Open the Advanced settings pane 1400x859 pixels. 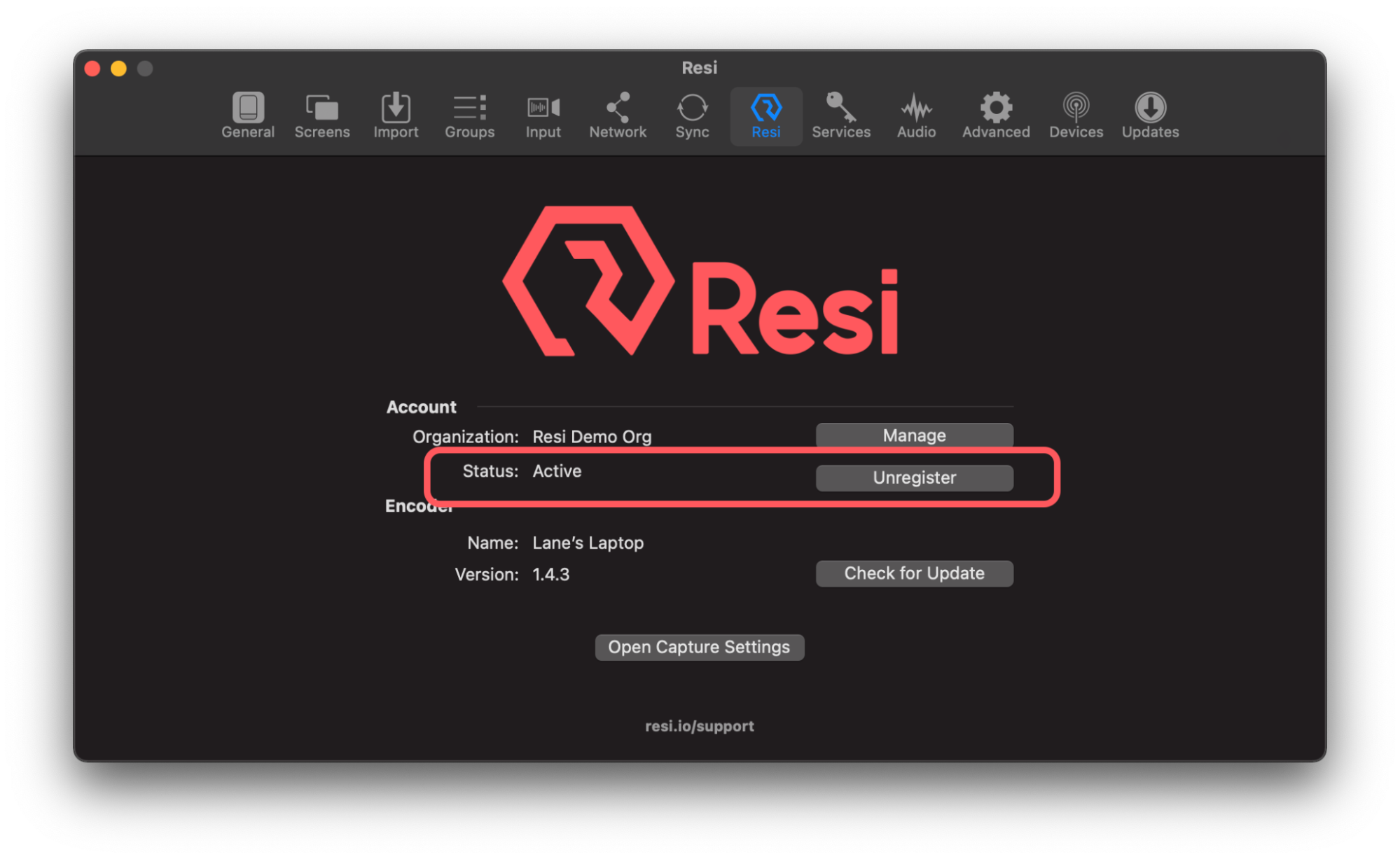[x=994, y=116]
